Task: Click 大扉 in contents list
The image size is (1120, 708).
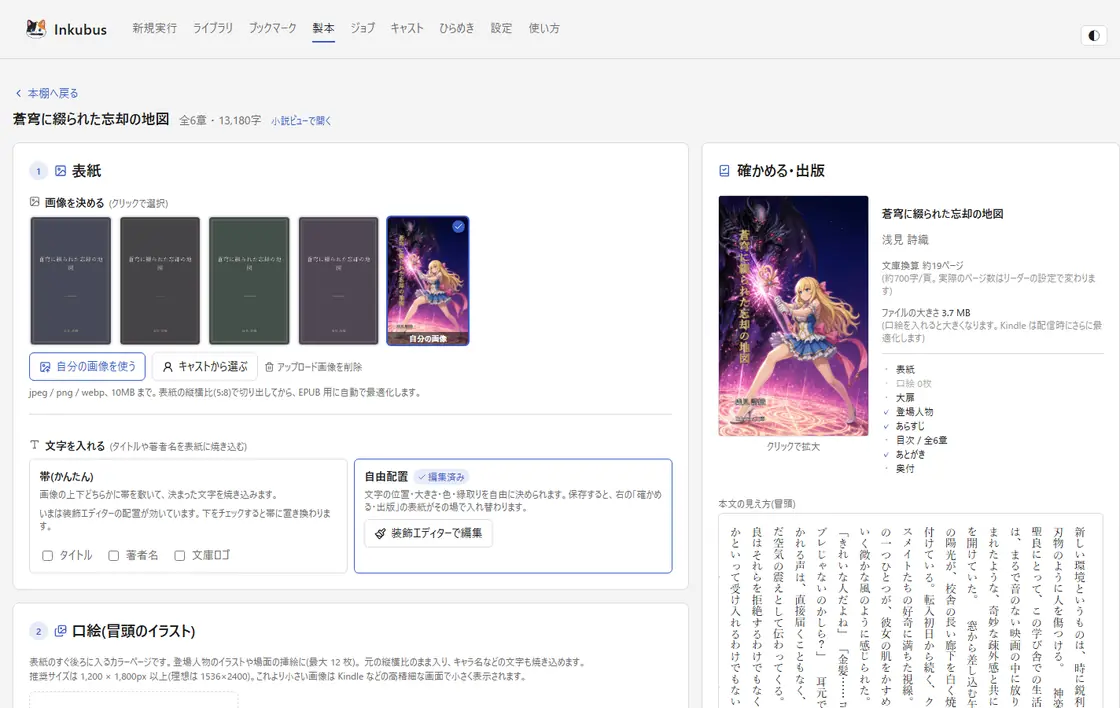Action: tap(905, 397)
